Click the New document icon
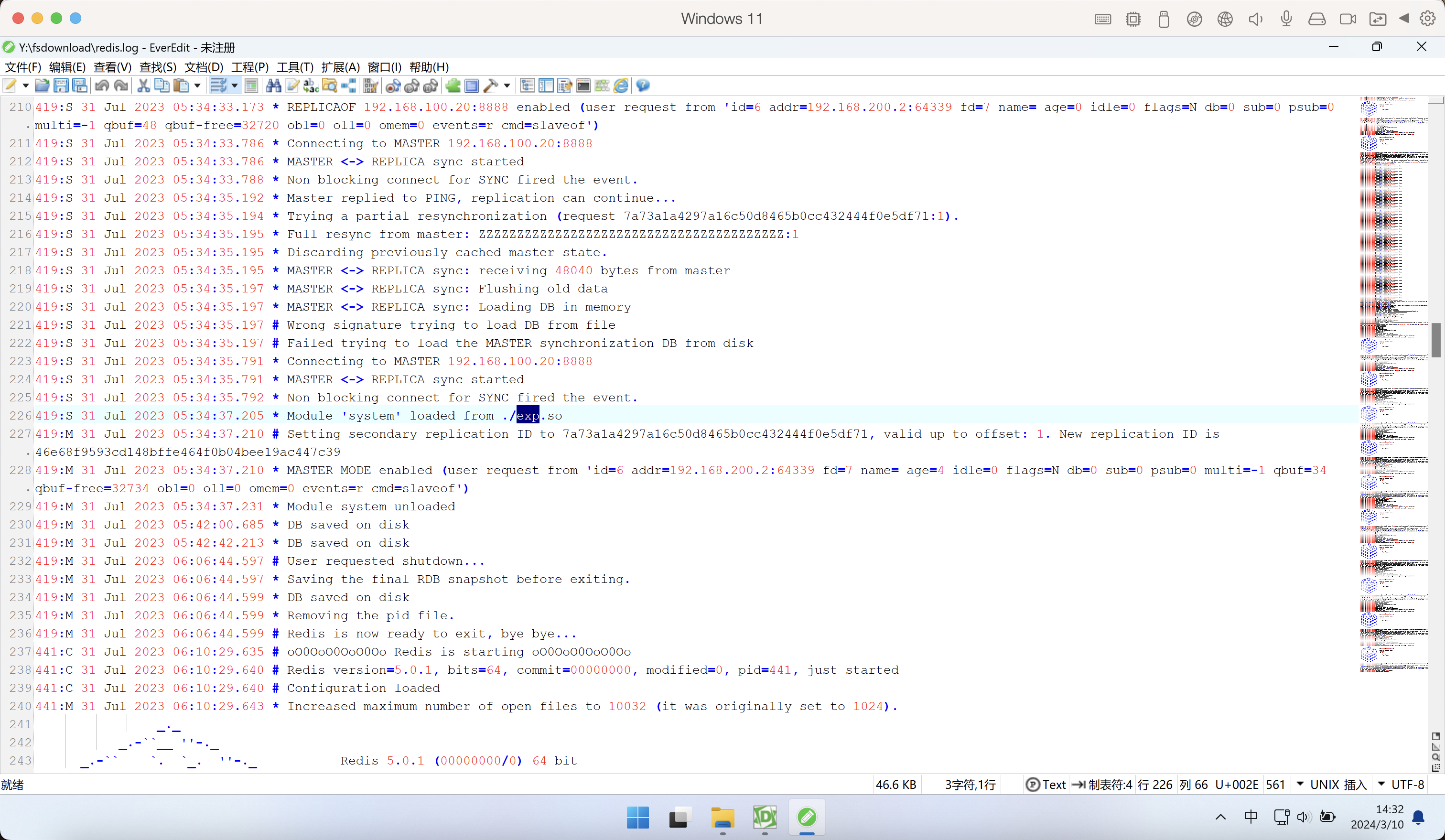 click(10, 86)
